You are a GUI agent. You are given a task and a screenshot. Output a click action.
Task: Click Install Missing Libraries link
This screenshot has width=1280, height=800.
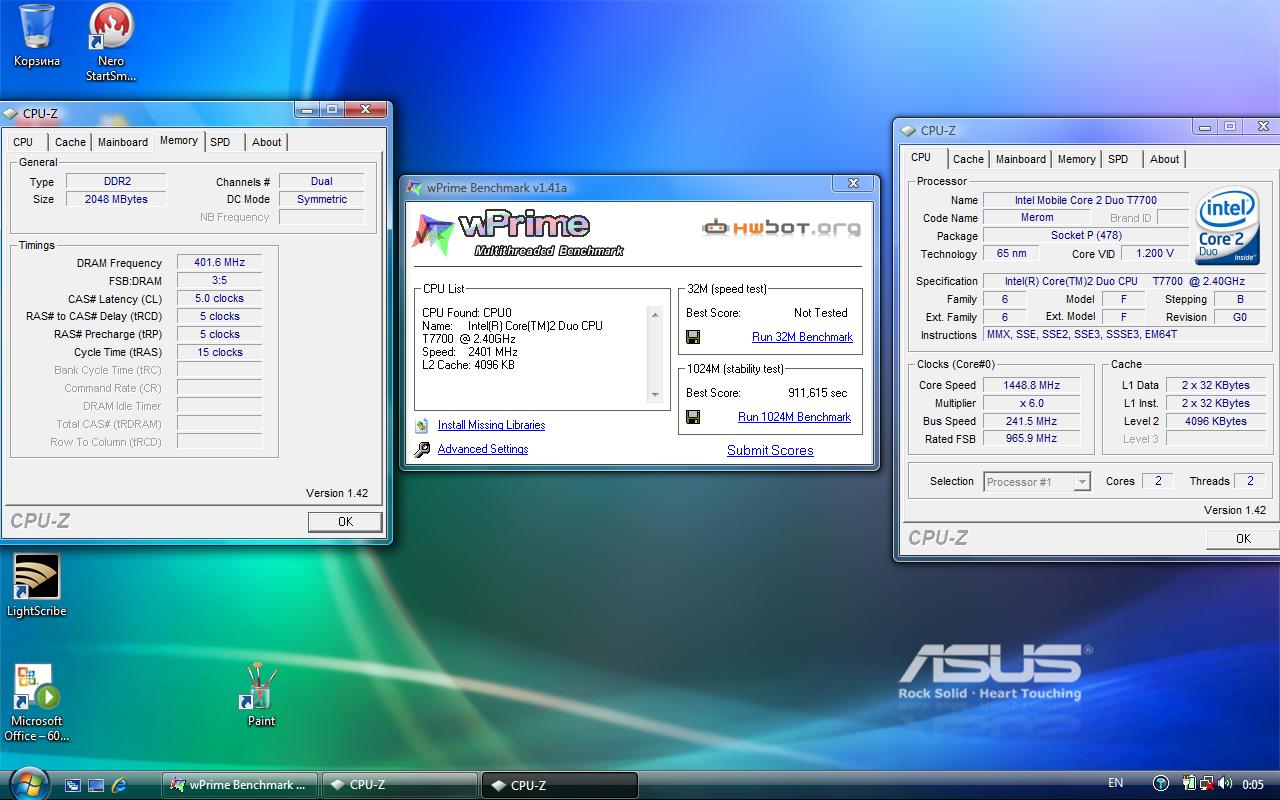click(x=491, y=425)
